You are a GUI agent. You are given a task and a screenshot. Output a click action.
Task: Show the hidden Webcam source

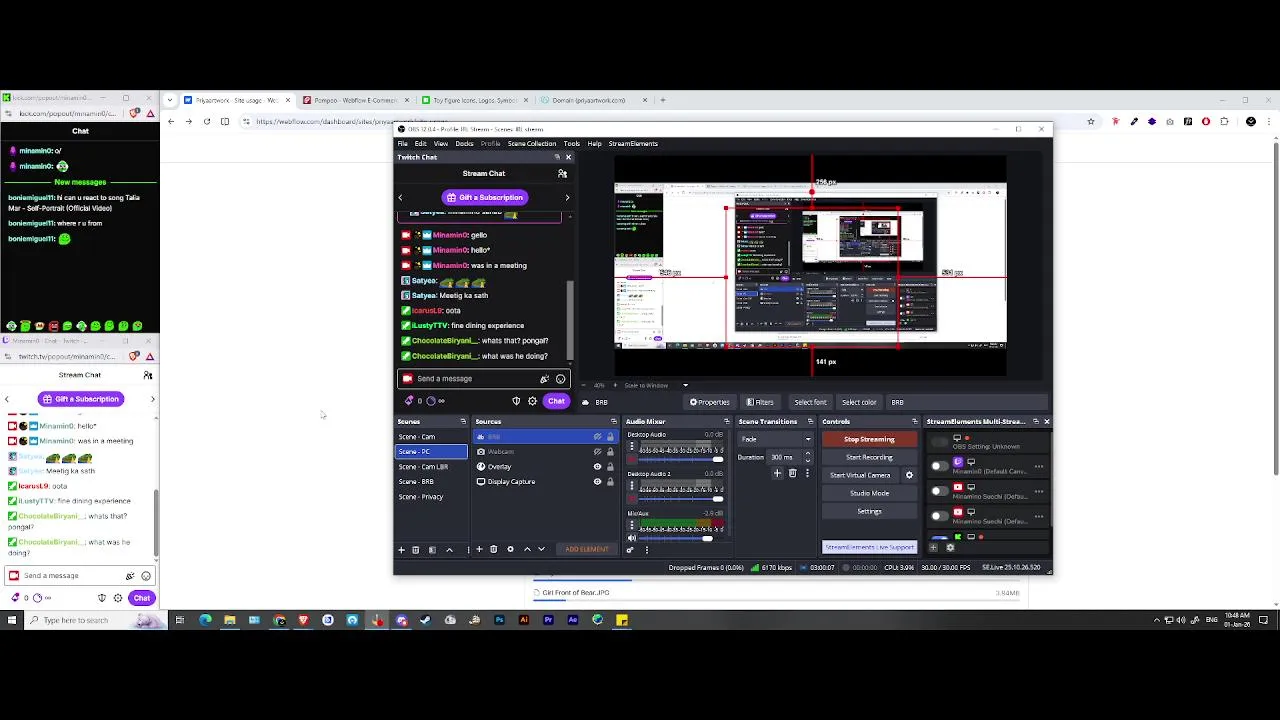click(597, 452)
